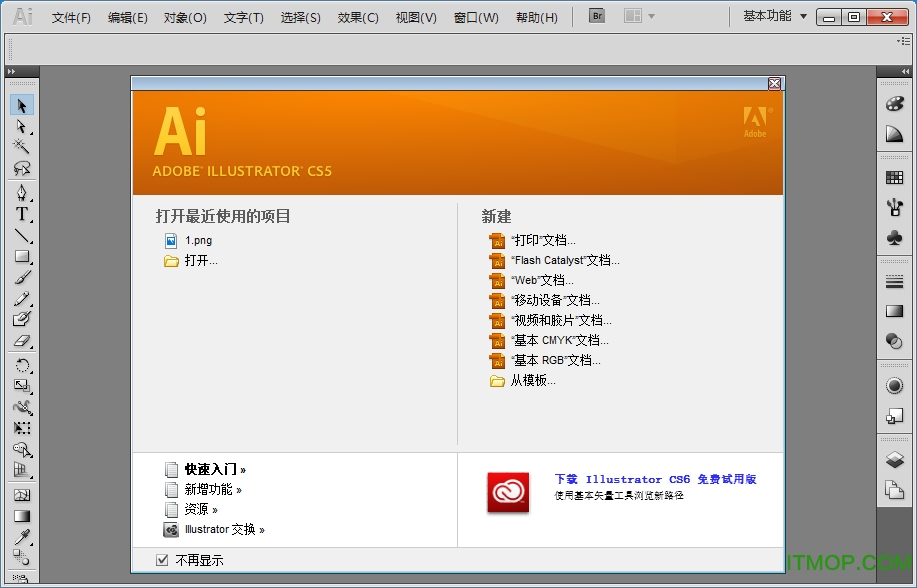Open the 基本功能 workspace dropdown
917x588 pixels.
(x=775, y=16)
